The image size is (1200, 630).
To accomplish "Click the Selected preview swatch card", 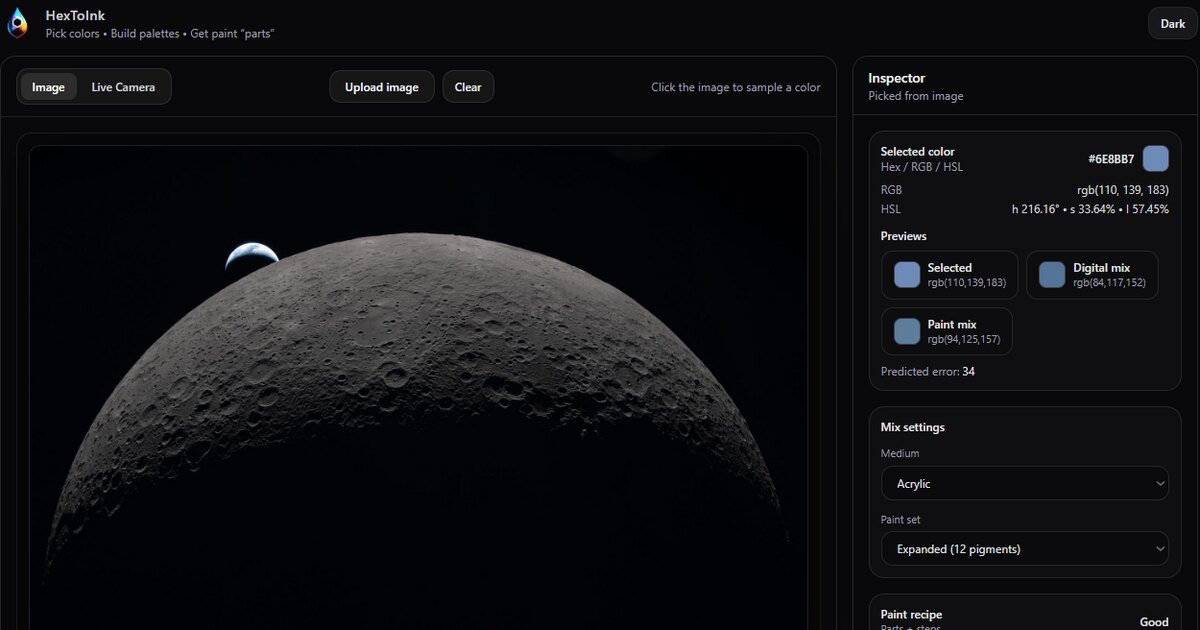I will pyautogui.click(x=949, y=275).
